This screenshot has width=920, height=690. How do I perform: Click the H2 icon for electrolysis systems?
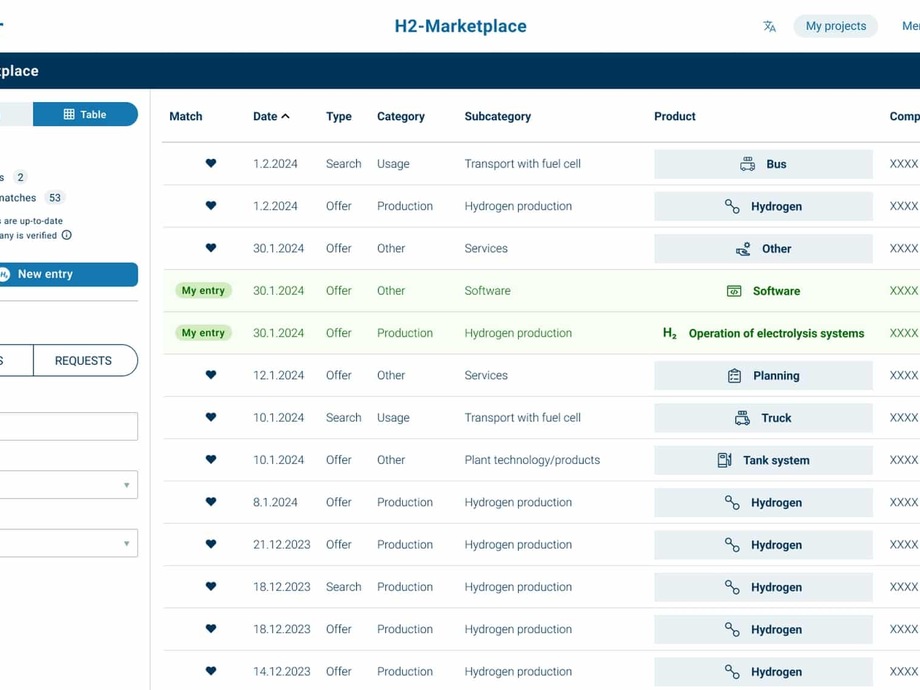670,333
